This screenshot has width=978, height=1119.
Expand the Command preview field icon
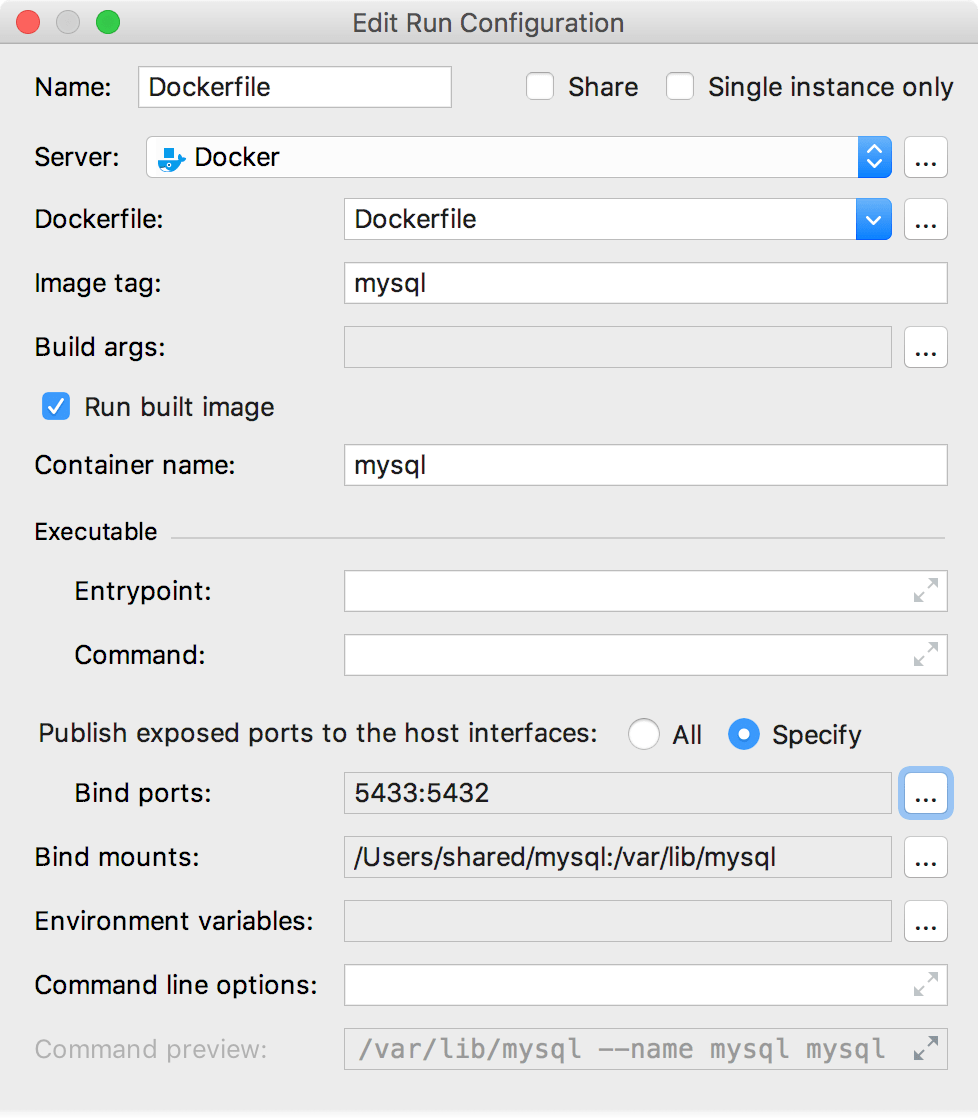pos(926,1048)
